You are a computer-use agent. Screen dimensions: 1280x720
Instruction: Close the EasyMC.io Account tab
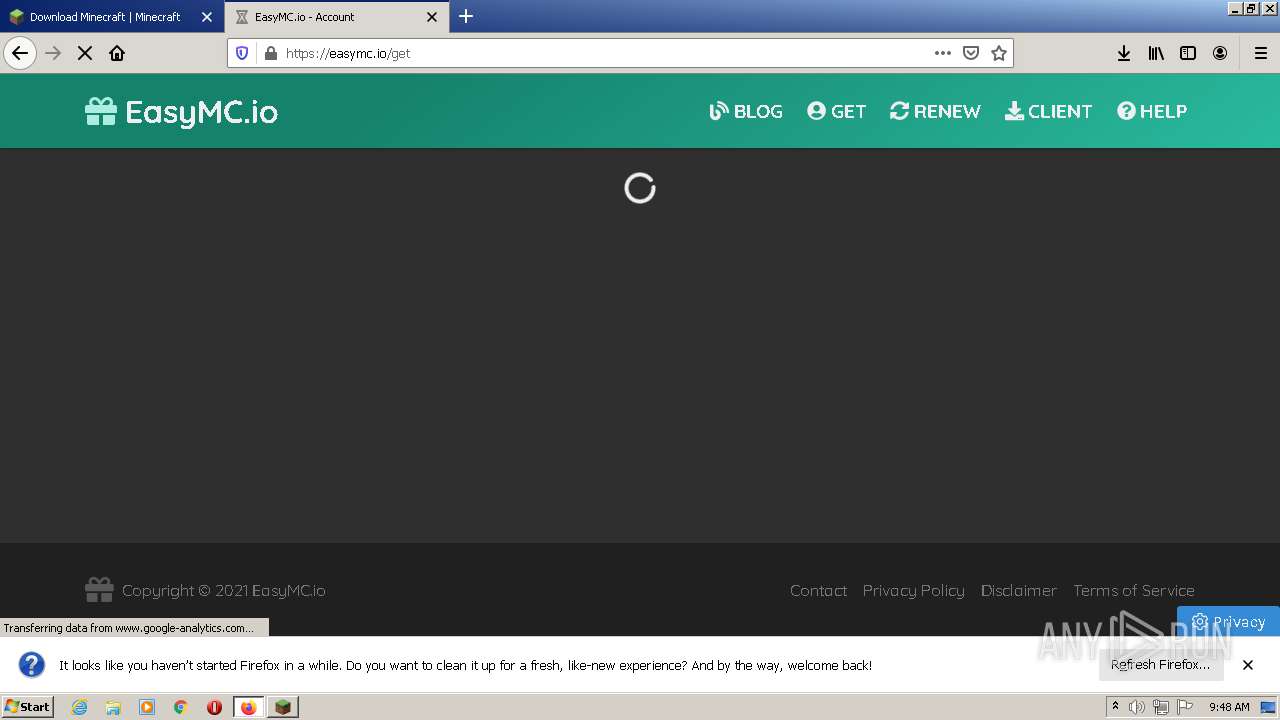(x=432, y=17)
